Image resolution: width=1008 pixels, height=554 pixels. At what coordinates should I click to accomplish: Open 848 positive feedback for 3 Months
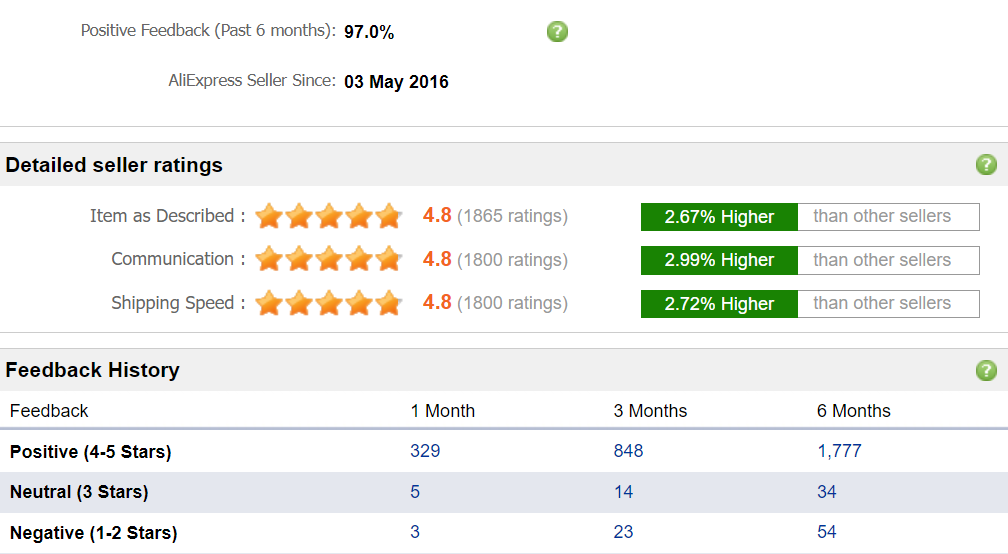click(628, 451)
